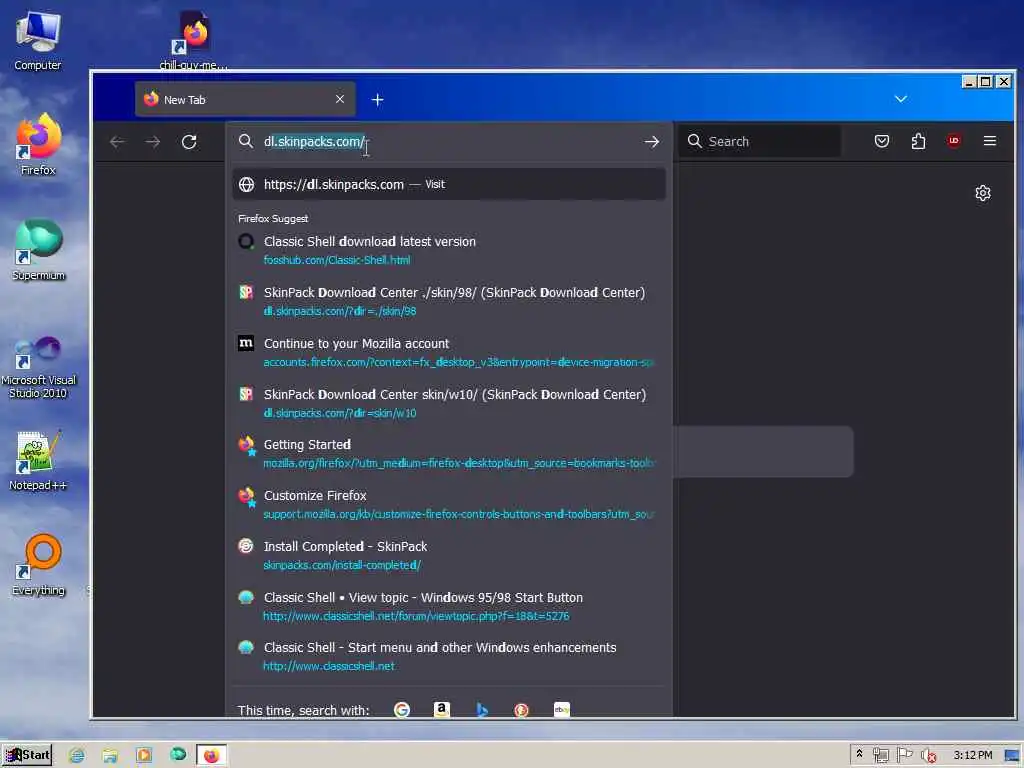This screenshot has height=768, width=1024.
Task: Open Windows Explorer folder taskbar icon
Action: [110, 756]
